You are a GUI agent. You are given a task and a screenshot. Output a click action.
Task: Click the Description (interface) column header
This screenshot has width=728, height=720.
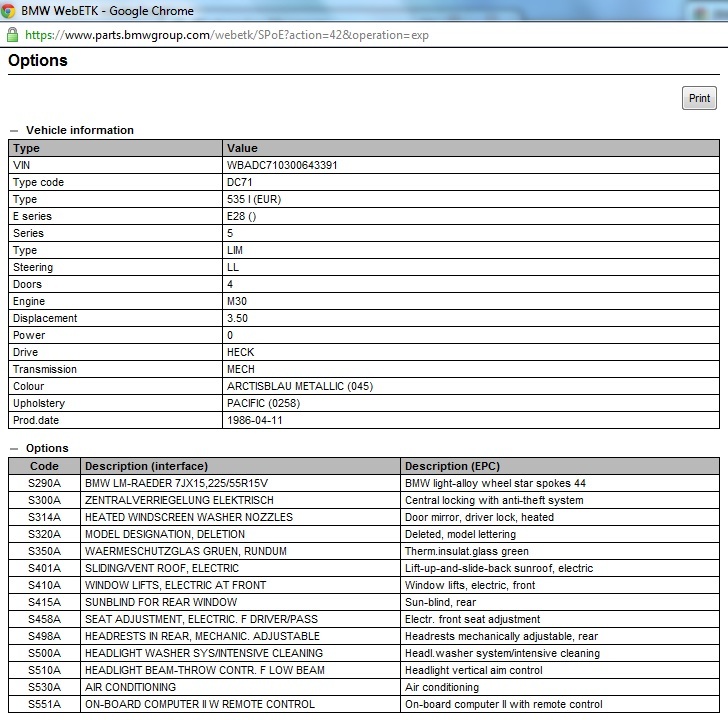[240, 466]
